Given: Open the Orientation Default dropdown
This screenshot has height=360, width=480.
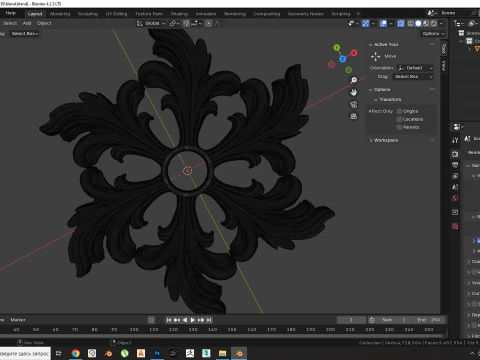Looking at the screenshot, I should pyautogui.click(x=415, y=68).
